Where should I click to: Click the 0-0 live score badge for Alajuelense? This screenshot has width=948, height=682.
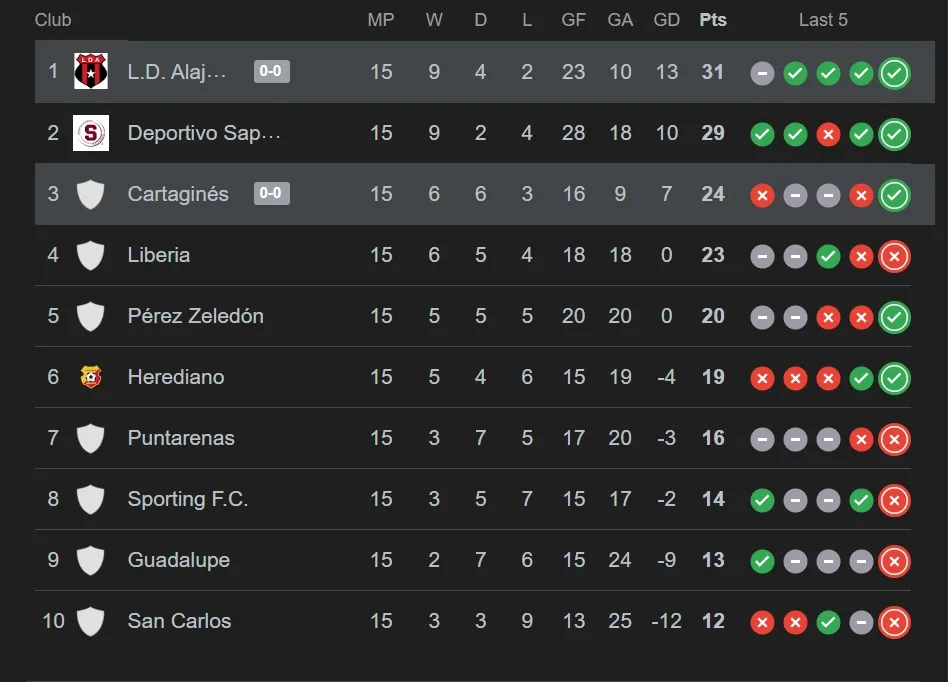click(x=272, y=72)
